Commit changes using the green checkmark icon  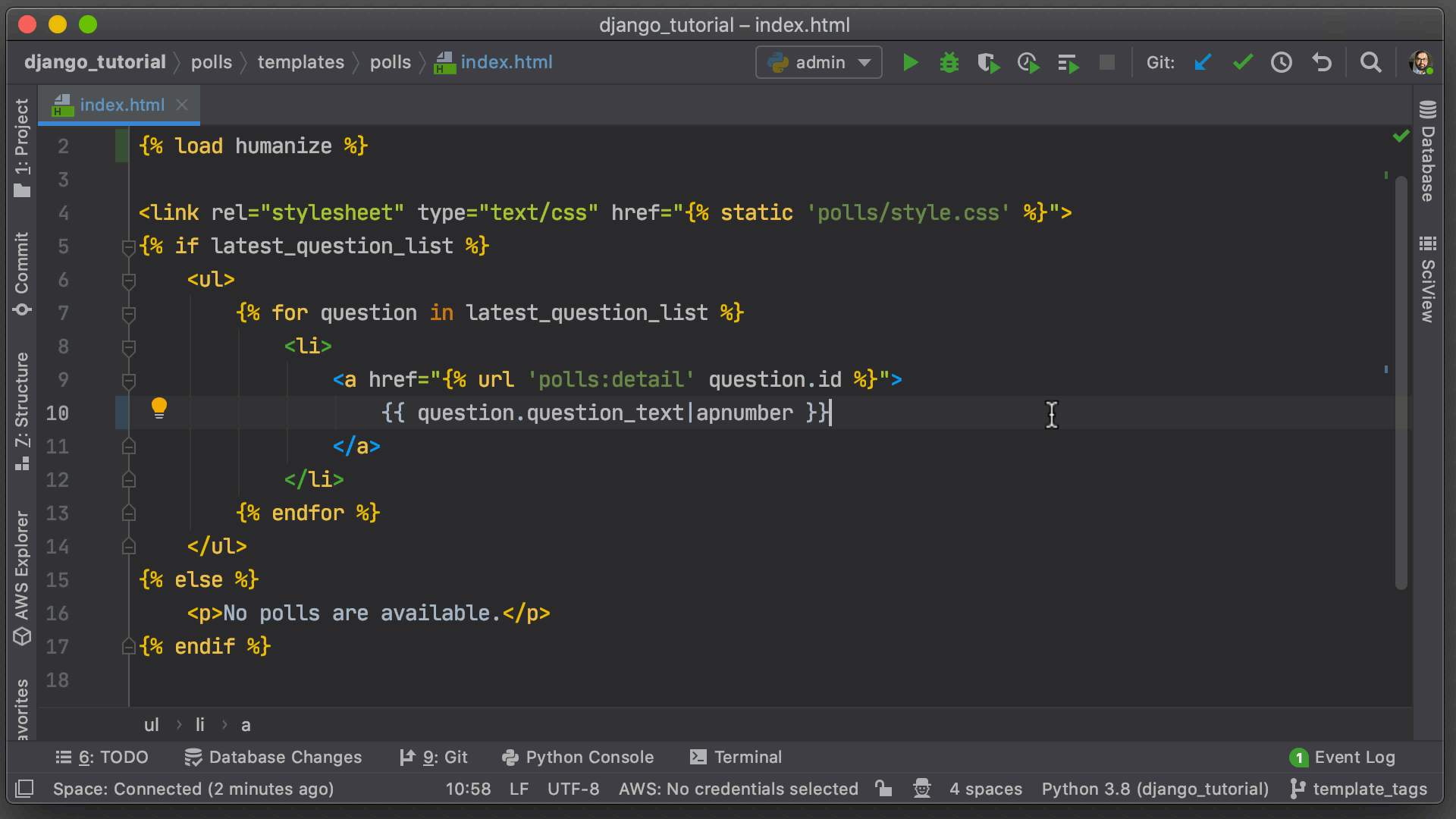pyautogui.click(x=1242, y=63)
